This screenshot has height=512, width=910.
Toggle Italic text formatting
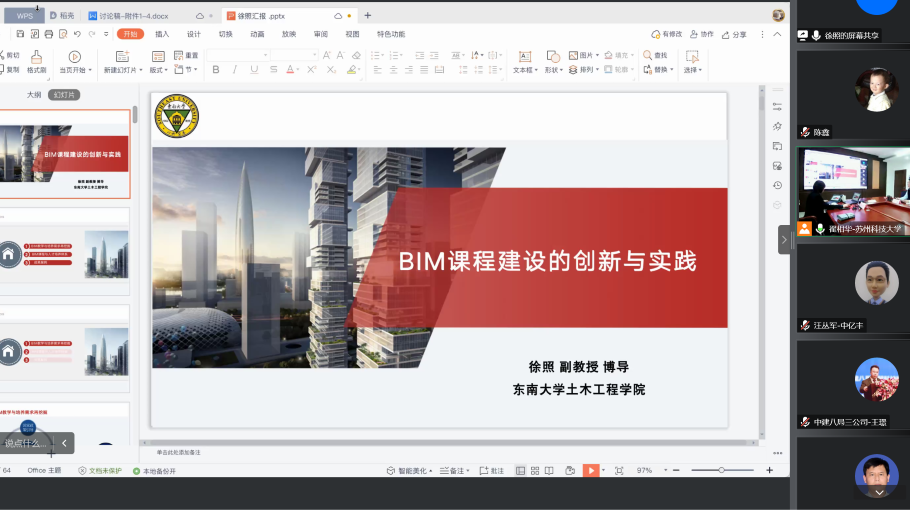[x=235, y=70]
